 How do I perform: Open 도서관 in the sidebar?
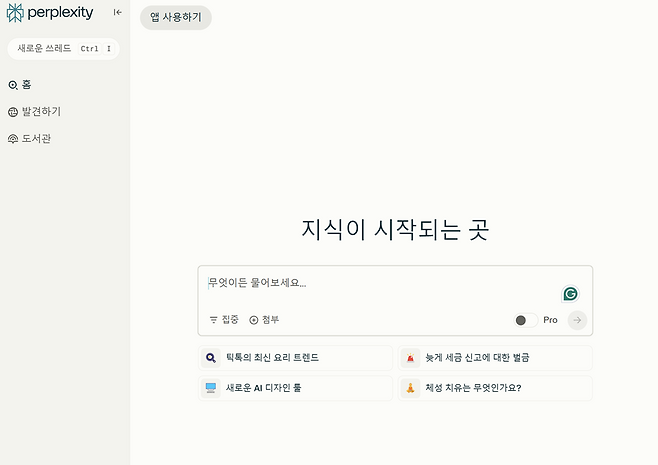click(x=29, y=138)
